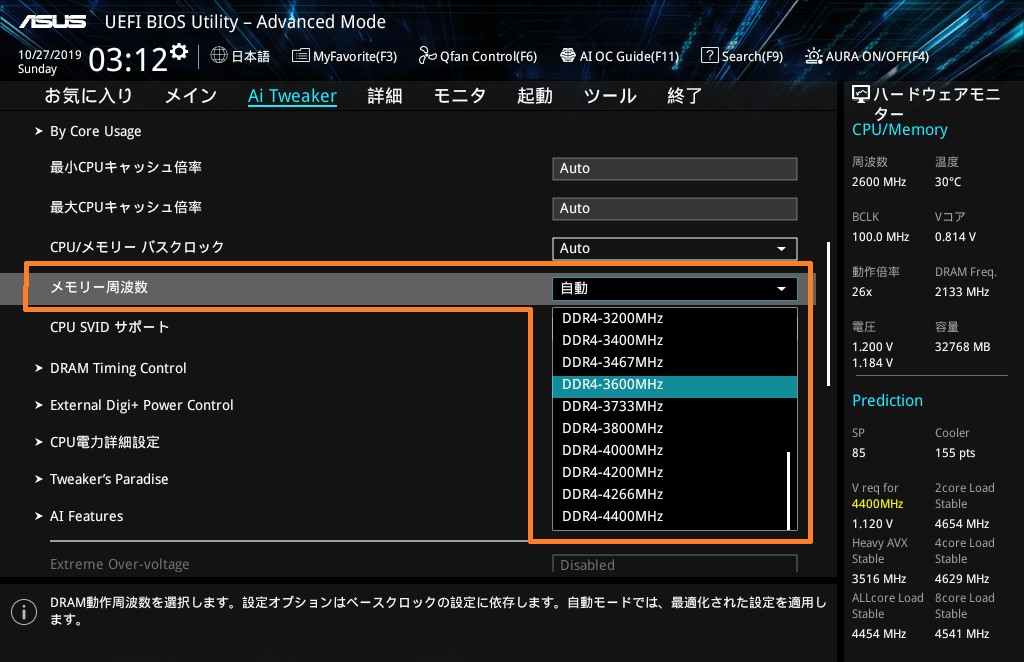Screen dimensions: 1024x662
Task: Click the 32768 MB capacity value
Action: click(x=962, y=347)
